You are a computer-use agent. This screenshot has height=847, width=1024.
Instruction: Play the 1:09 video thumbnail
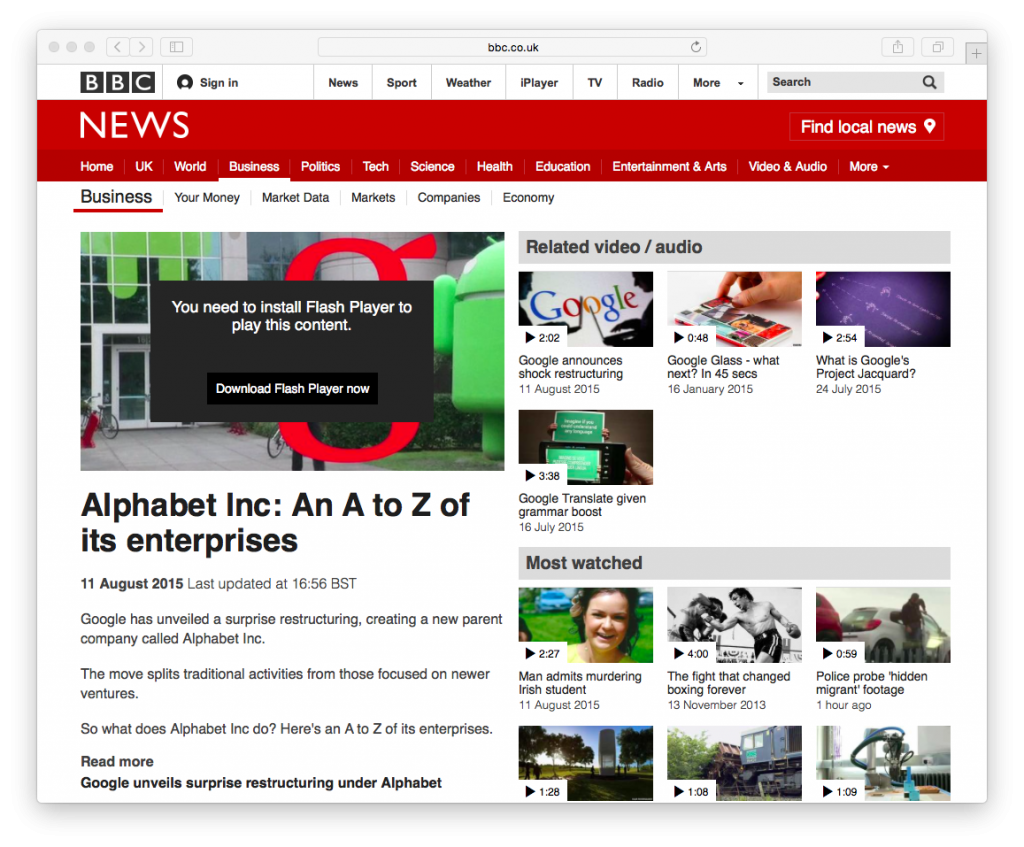click(883, 763)
